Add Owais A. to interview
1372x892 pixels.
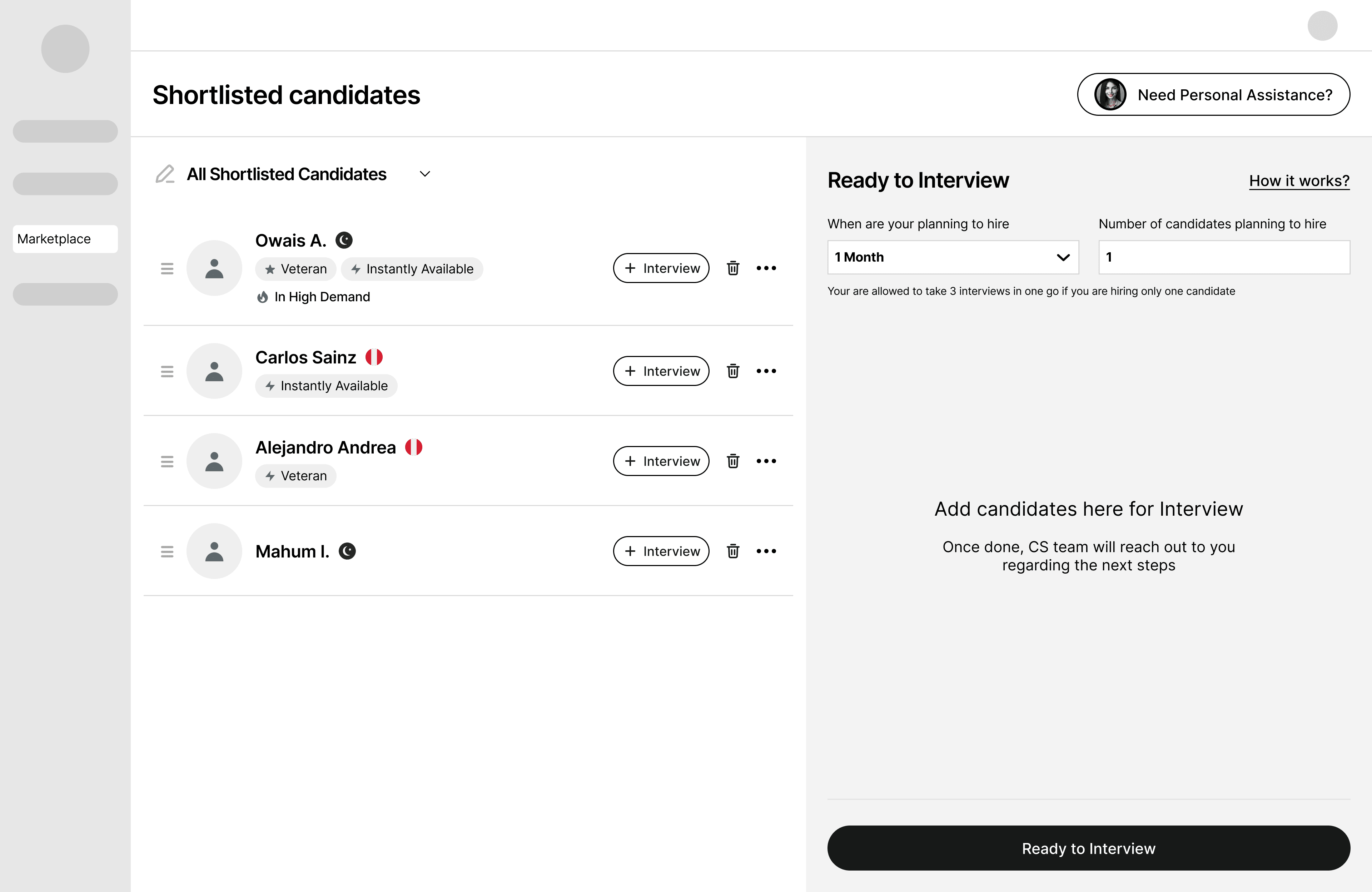(x=661, y=268)
